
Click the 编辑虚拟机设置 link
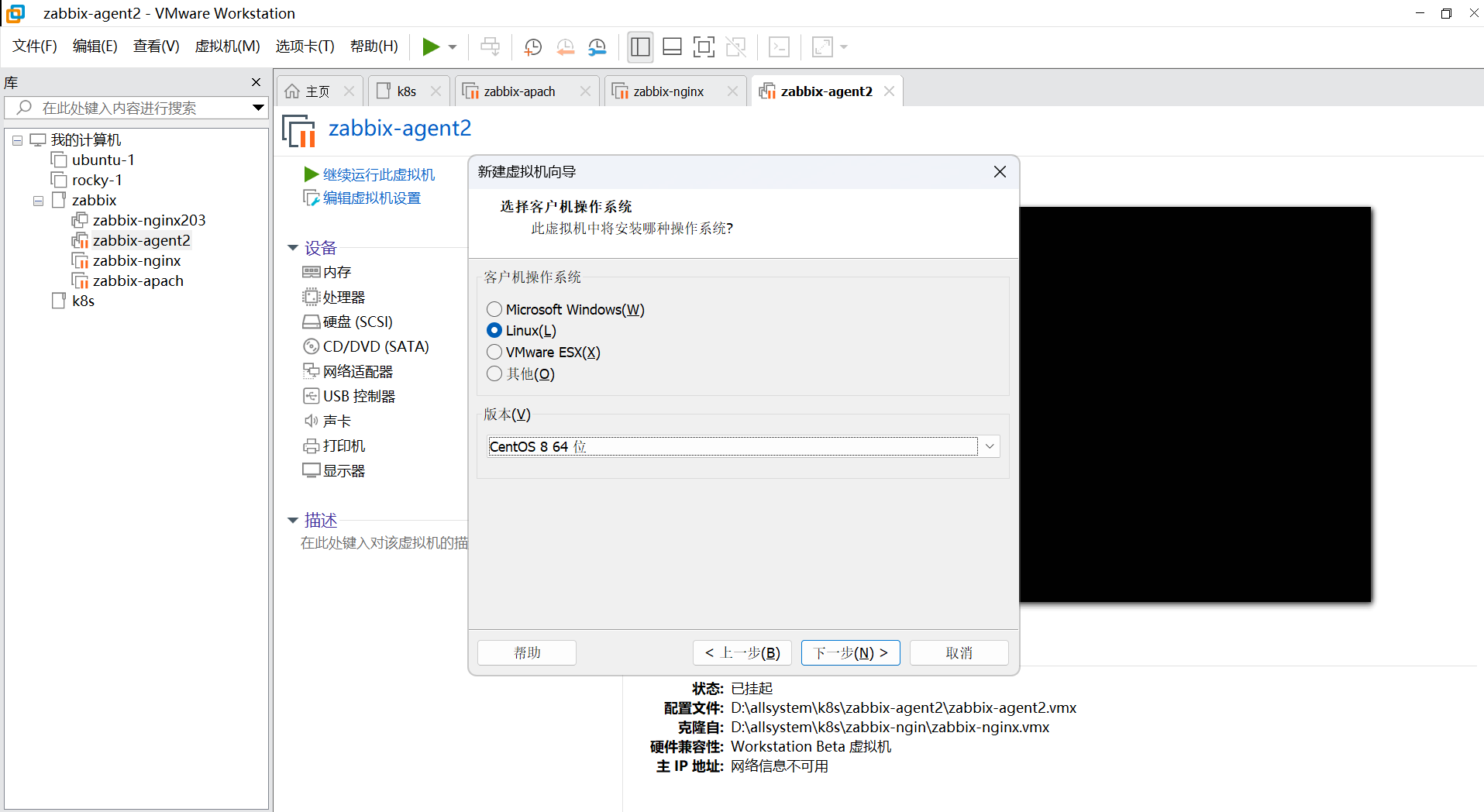372,198
